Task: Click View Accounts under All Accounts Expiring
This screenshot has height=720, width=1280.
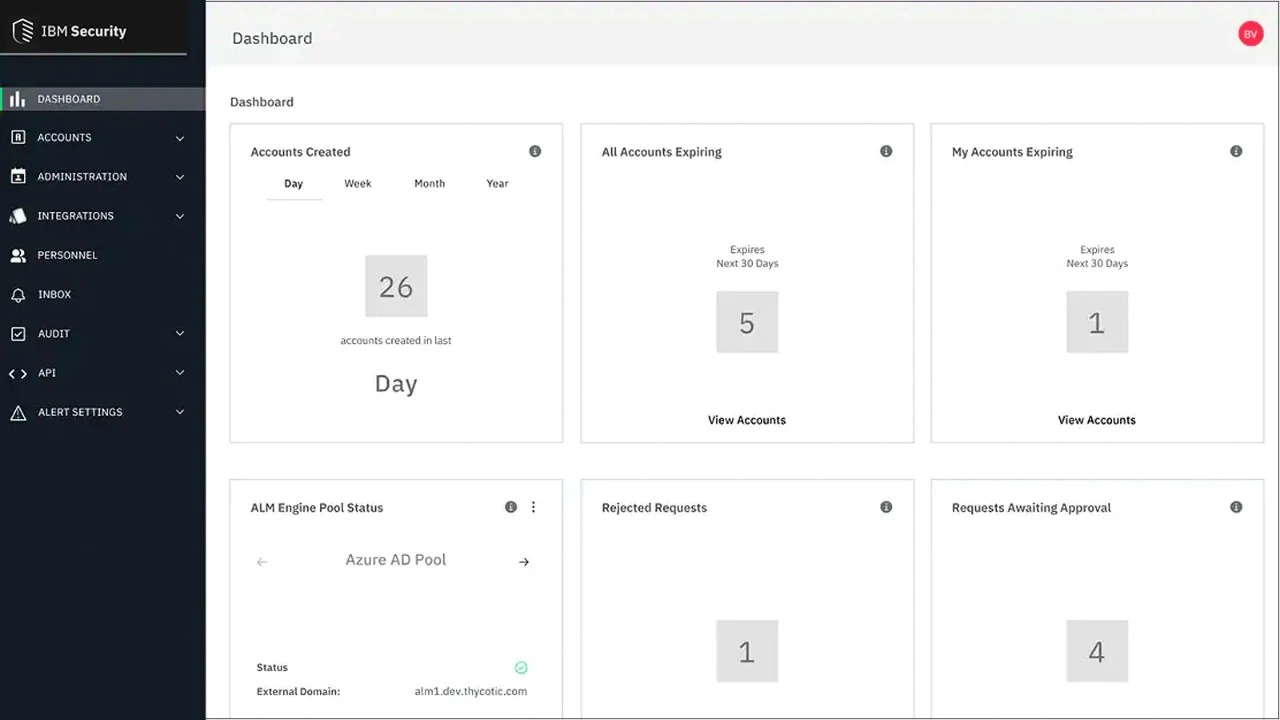Action: [747, 419]
